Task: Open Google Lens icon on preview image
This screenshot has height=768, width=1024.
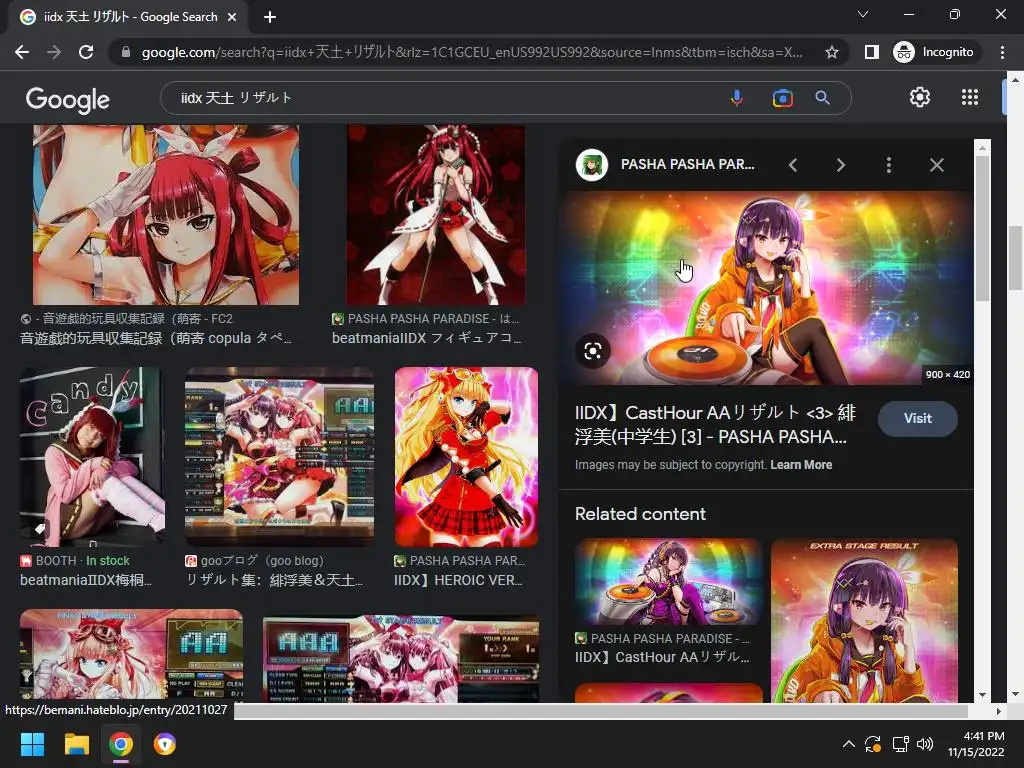Action: click(x=593, y=351)
